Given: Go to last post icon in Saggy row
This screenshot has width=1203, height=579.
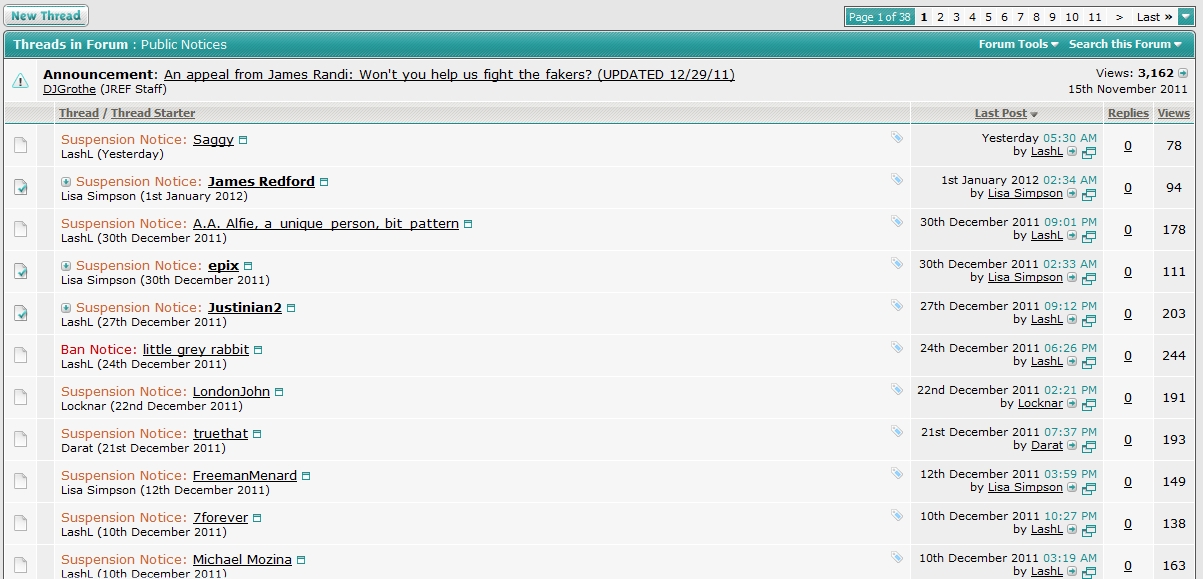Looking at the screenshot, I should [1072, 152].
